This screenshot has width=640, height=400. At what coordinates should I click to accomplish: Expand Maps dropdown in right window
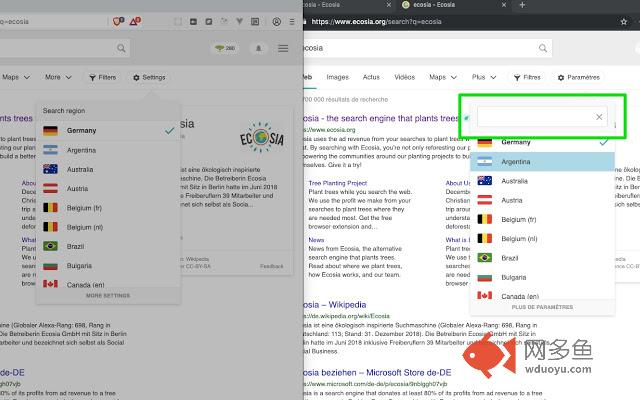point(443,77)
